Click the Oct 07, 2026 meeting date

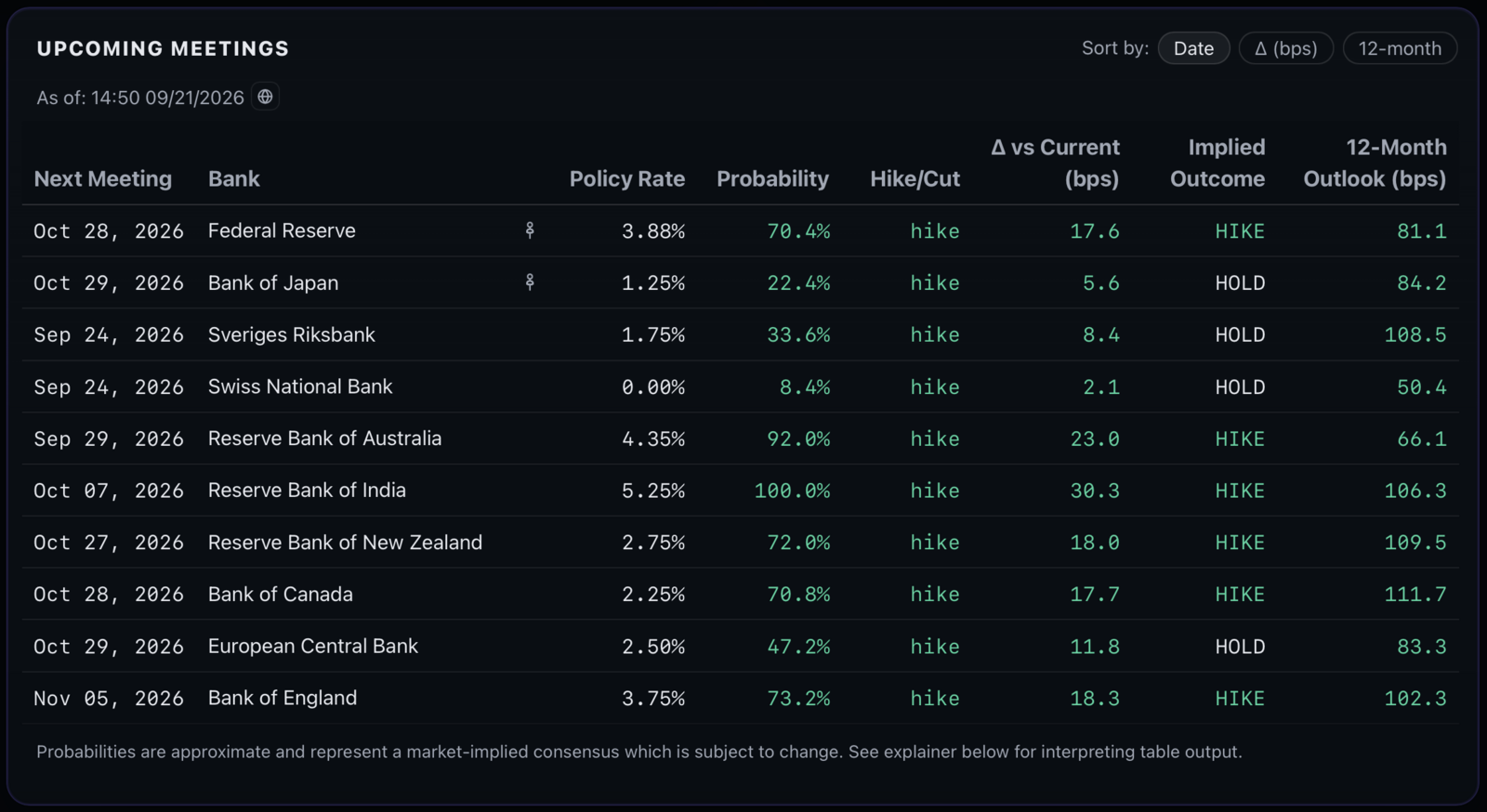[109, 491]
